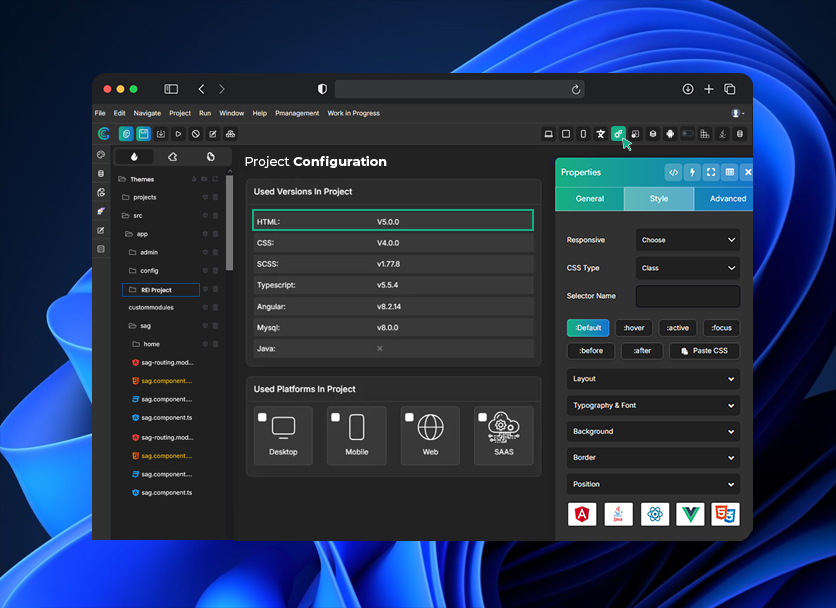
Task: Click the Vue framework logo tile
Action: (690, 514)
